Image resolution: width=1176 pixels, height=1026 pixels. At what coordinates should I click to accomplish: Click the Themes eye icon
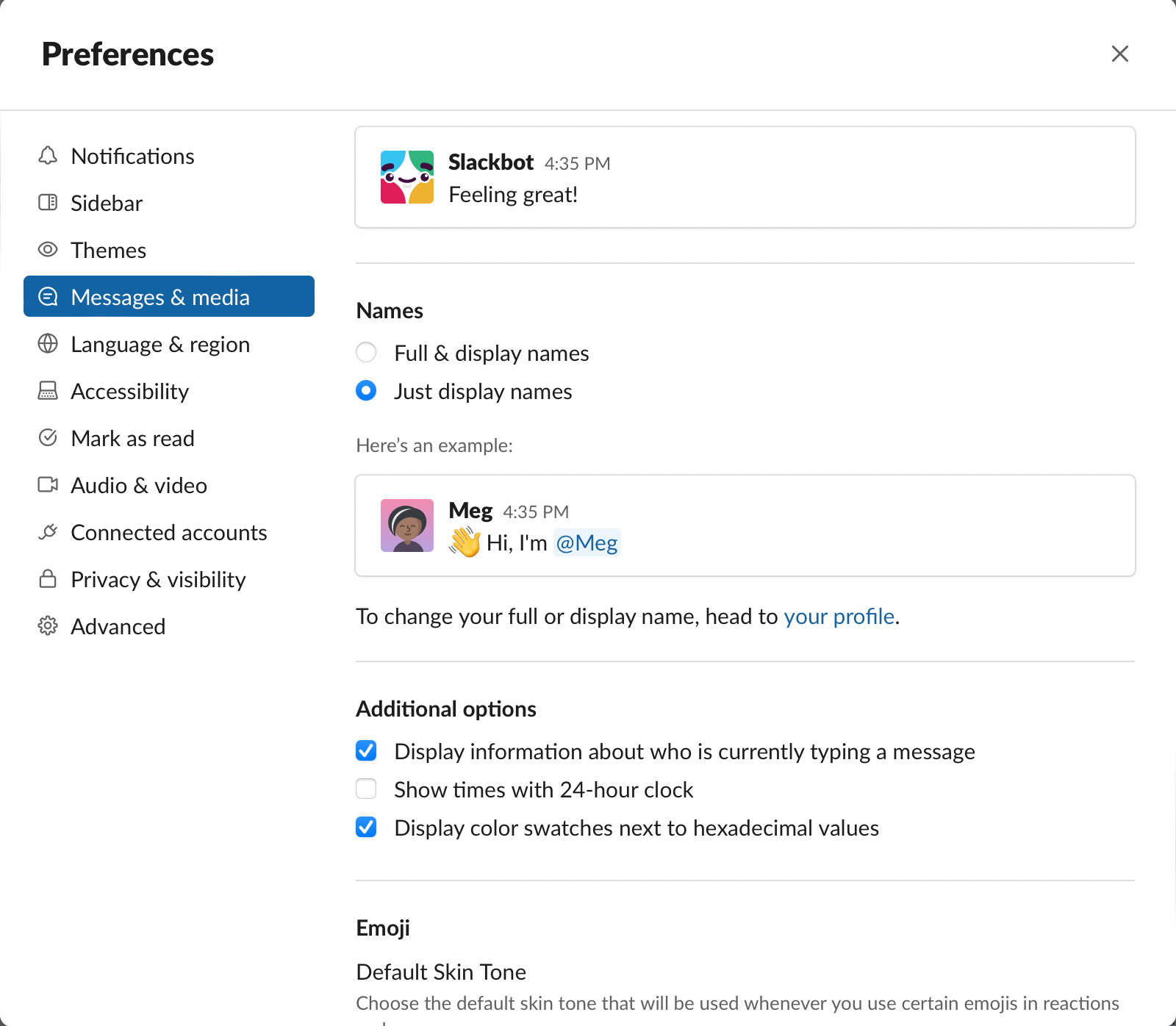pos(48,250)
